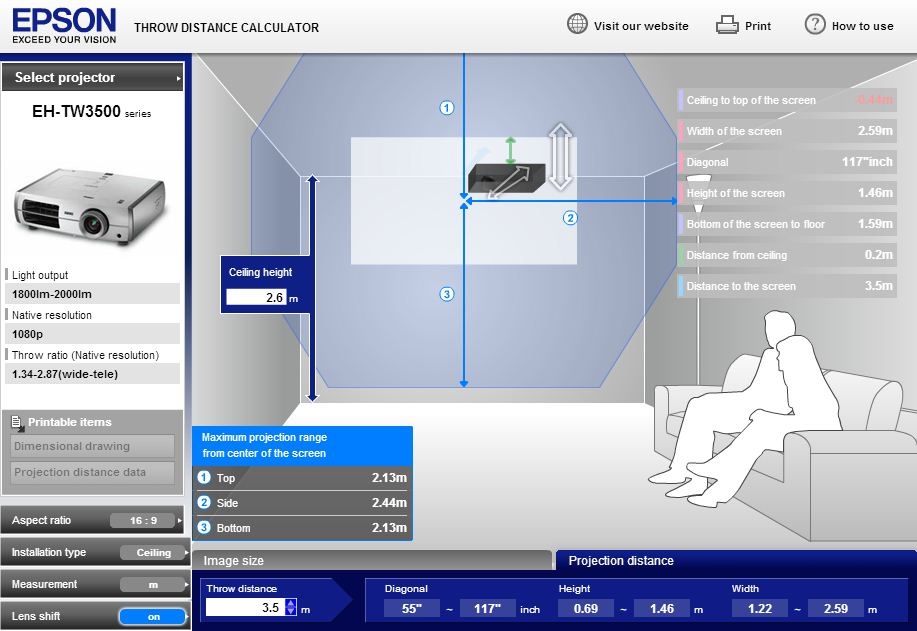The height and width of the screenshot is (631, 917).
Task: Click the globe icon for Visit our website
Action: (x=577, y=25)
